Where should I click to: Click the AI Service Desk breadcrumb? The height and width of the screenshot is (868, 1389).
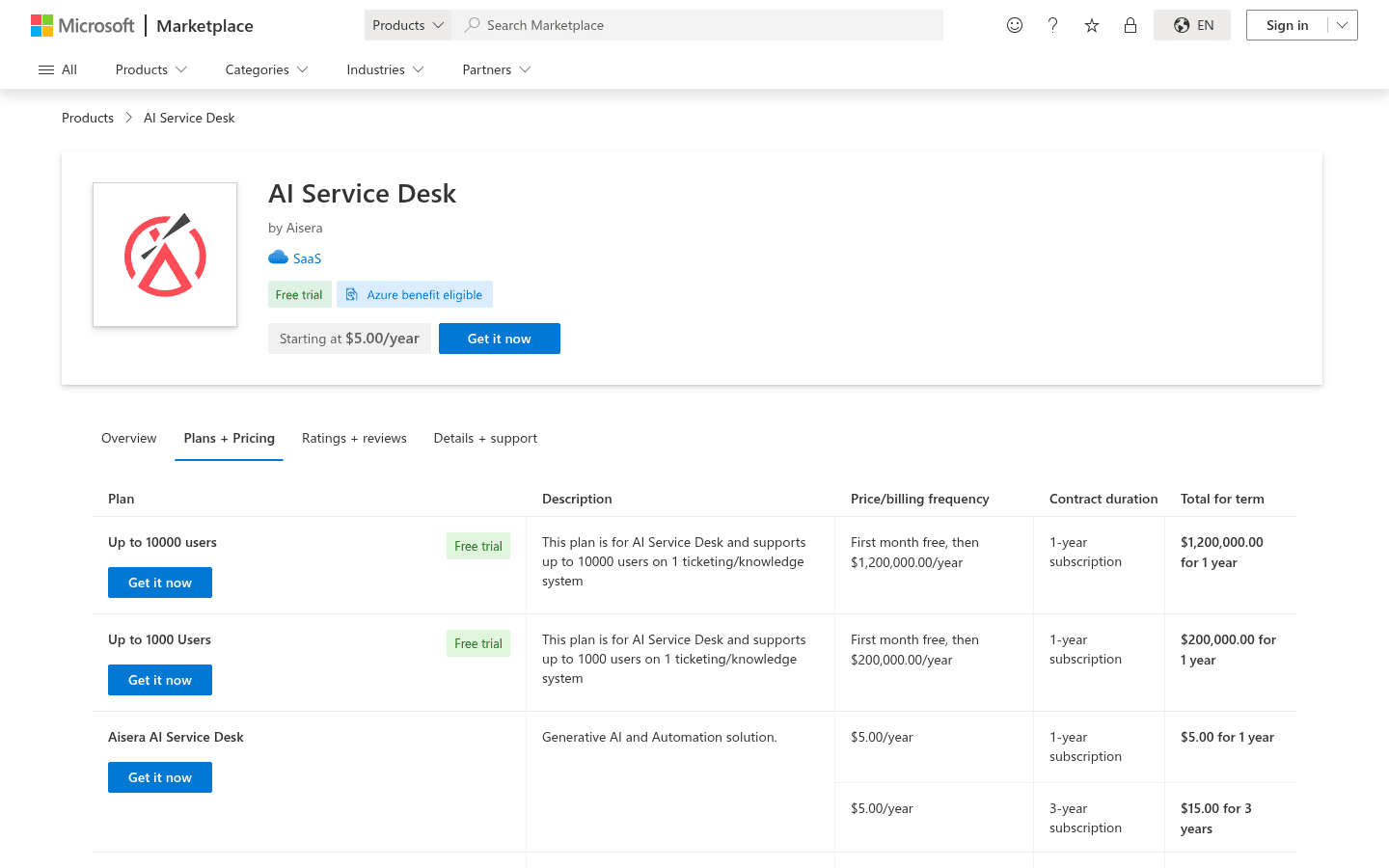[x=189, y=118]
